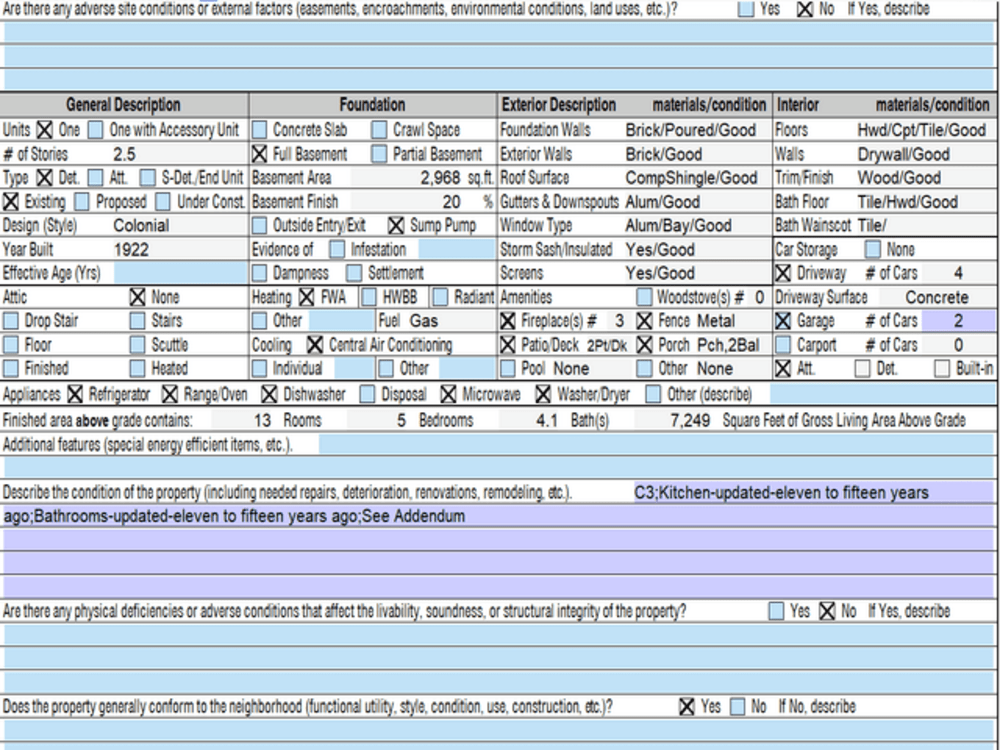
Task: Toggle the Det. type checkbox
Action: pyautogui.click(x=44, y=178)
